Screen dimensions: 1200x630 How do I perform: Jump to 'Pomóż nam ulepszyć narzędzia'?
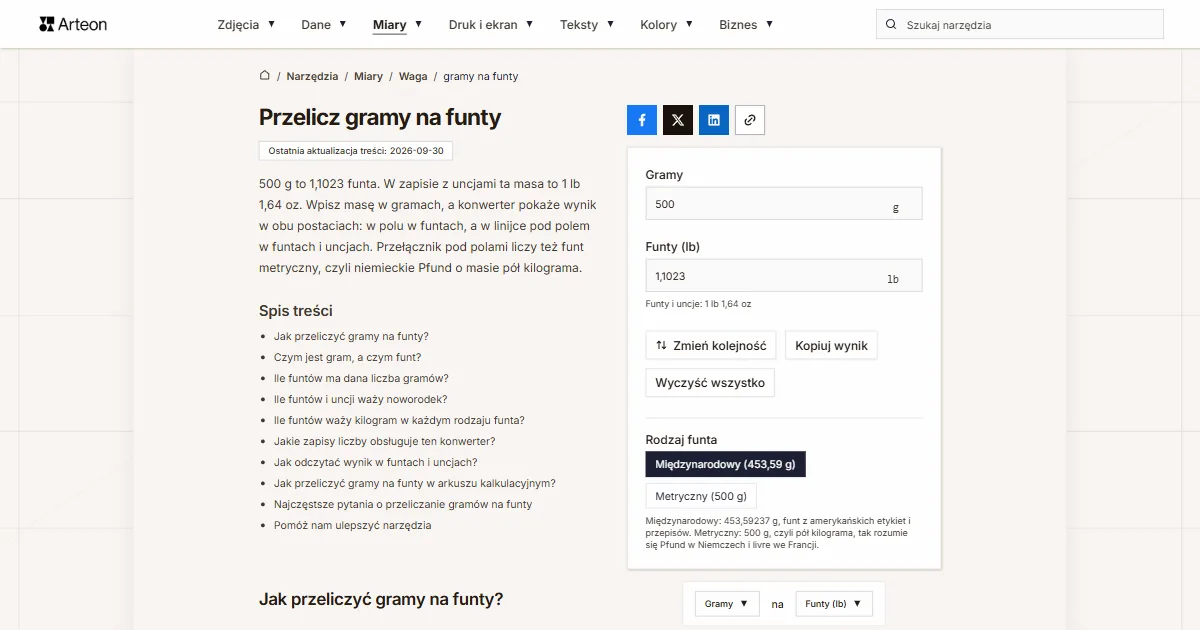tap(353, 526)
